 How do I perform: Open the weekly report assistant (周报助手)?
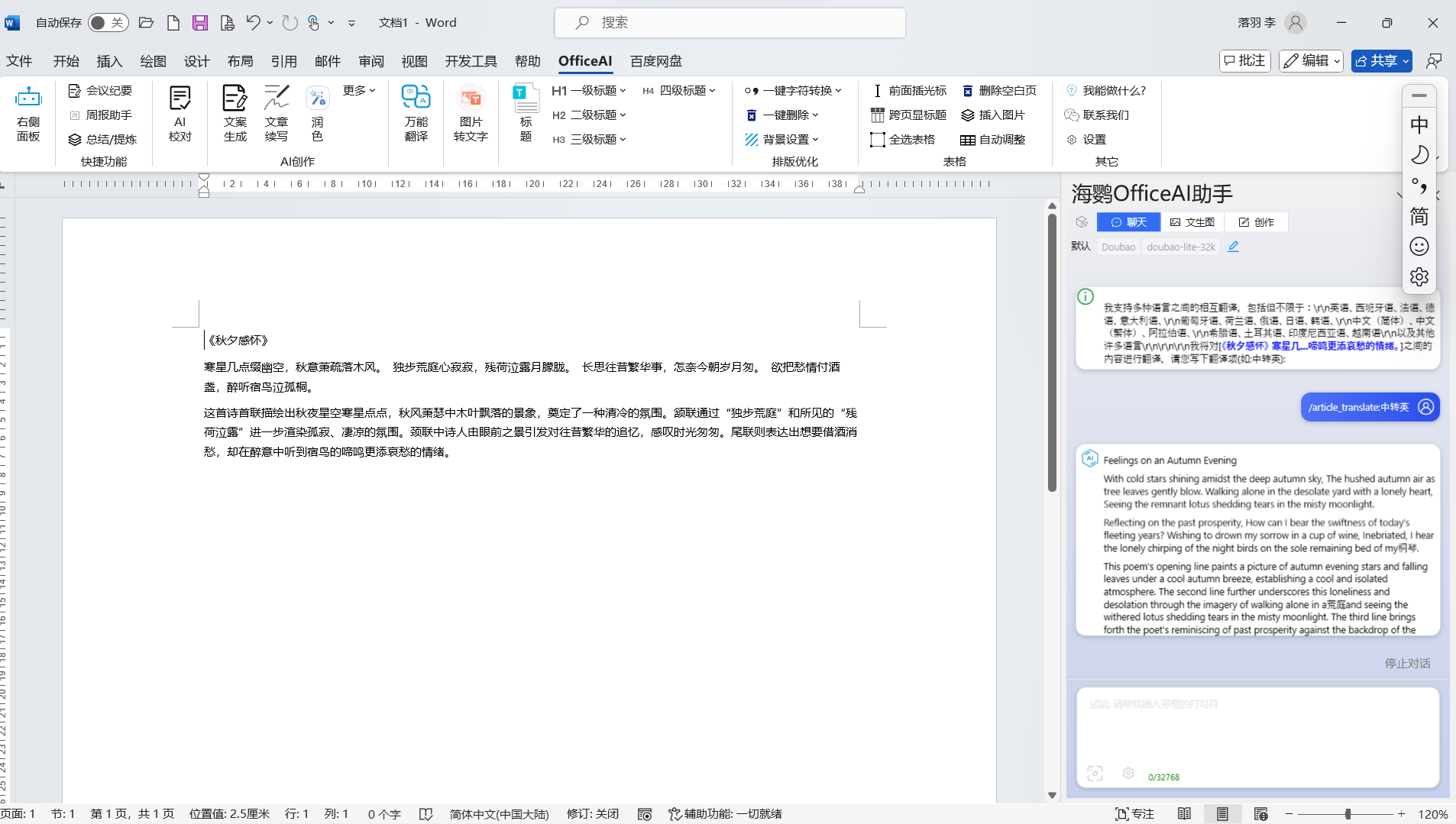[x=100, y=115]
